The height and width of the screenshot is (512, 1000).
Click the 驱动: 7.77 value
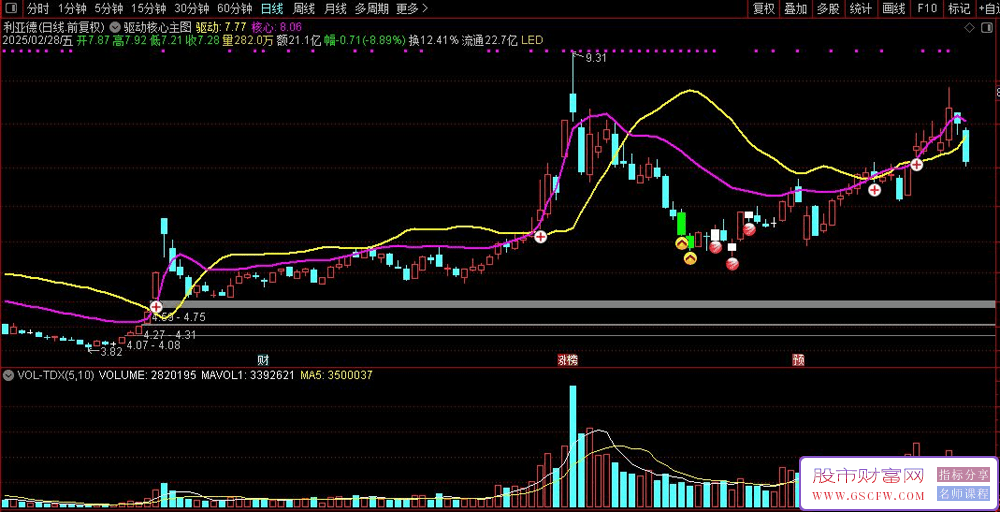(x=221, y=27)
